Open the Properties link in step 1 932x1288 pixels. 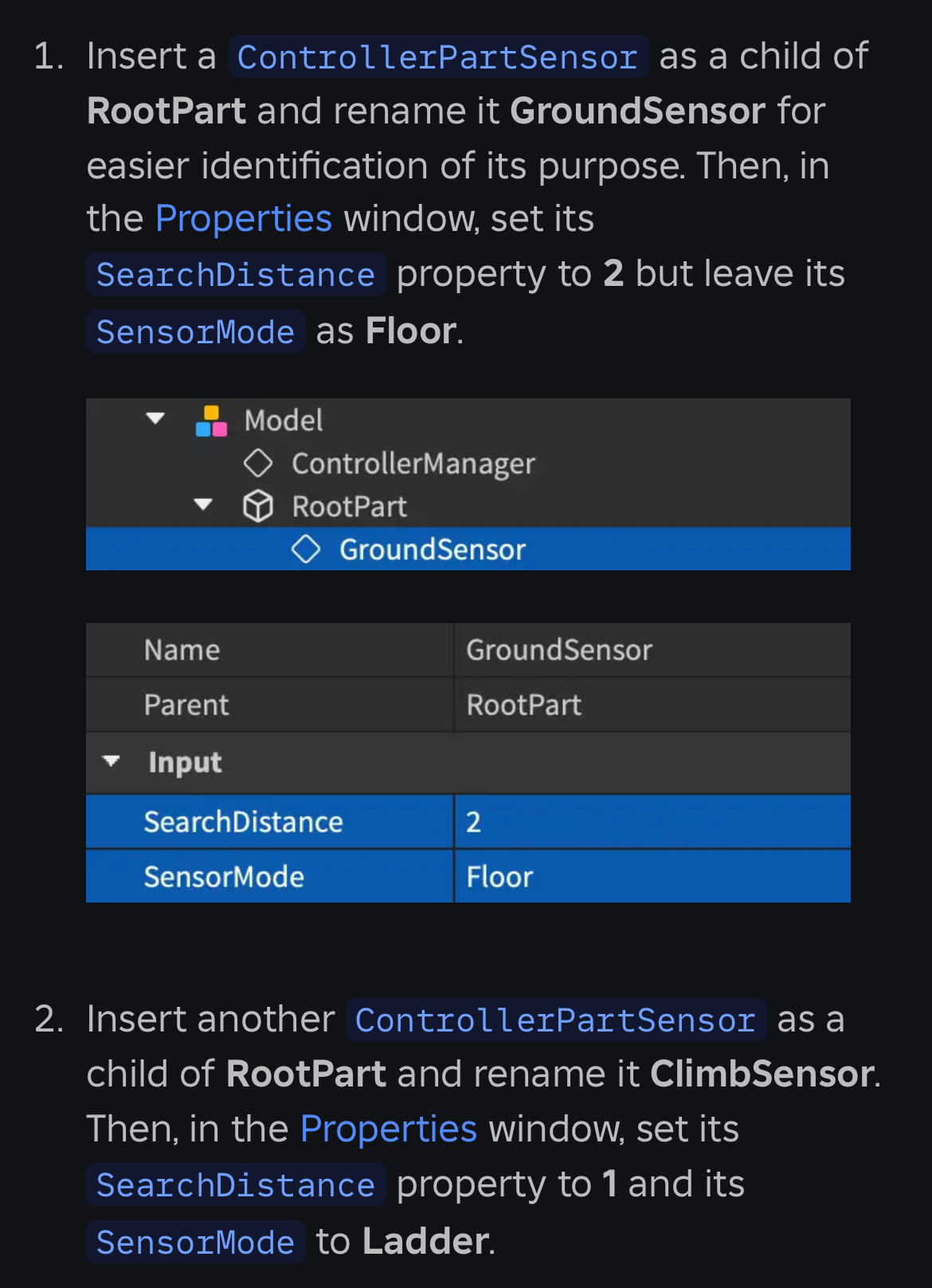tap(243, 218)
